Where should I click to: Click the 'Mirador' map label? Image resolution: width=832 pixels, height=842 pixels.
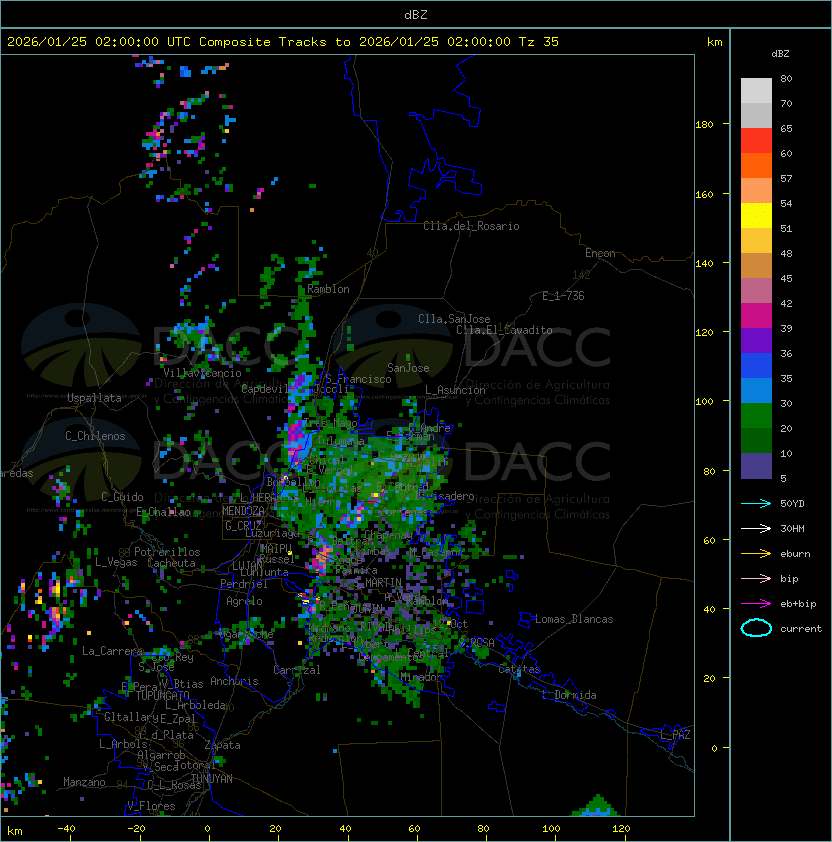[x=419, y=678]
